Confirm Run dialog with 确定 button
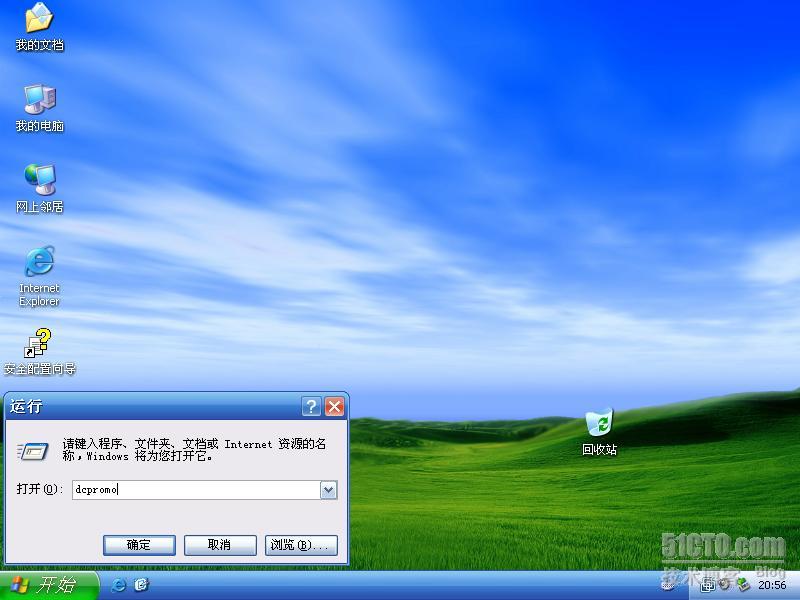This screenshot has height=600, width=800. (139, 545)
